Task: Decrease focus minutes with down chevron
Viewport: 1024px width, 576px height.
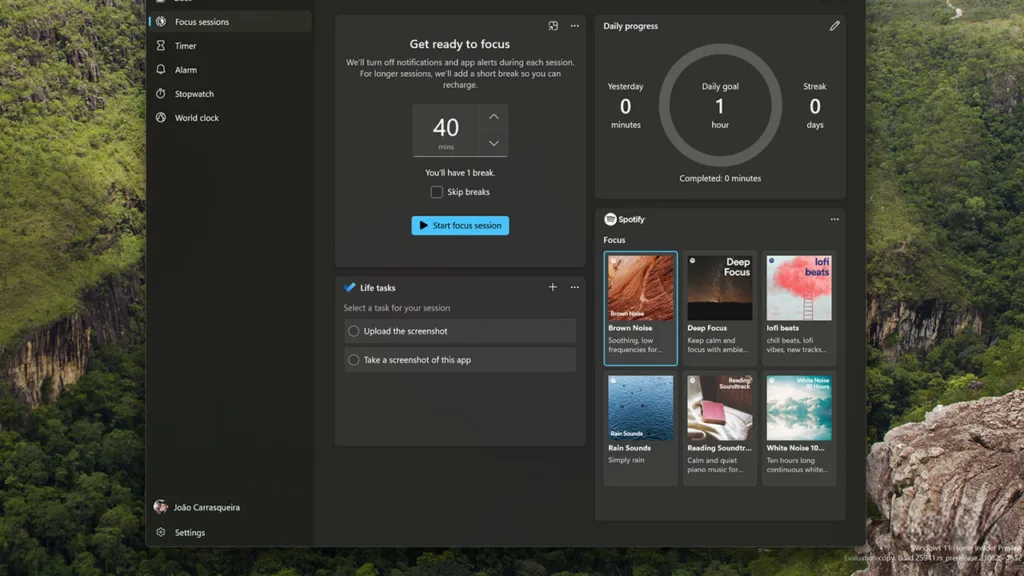Action: [494, 143]
